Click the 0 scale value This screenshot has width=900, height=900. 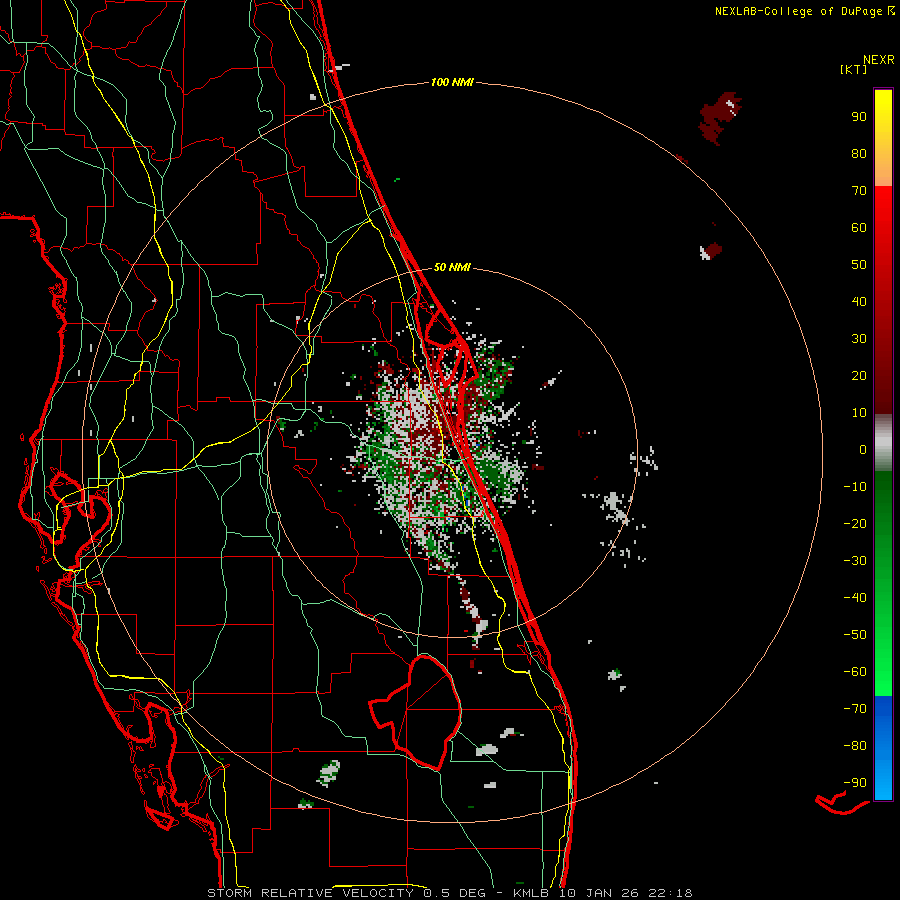coord(863,449)
